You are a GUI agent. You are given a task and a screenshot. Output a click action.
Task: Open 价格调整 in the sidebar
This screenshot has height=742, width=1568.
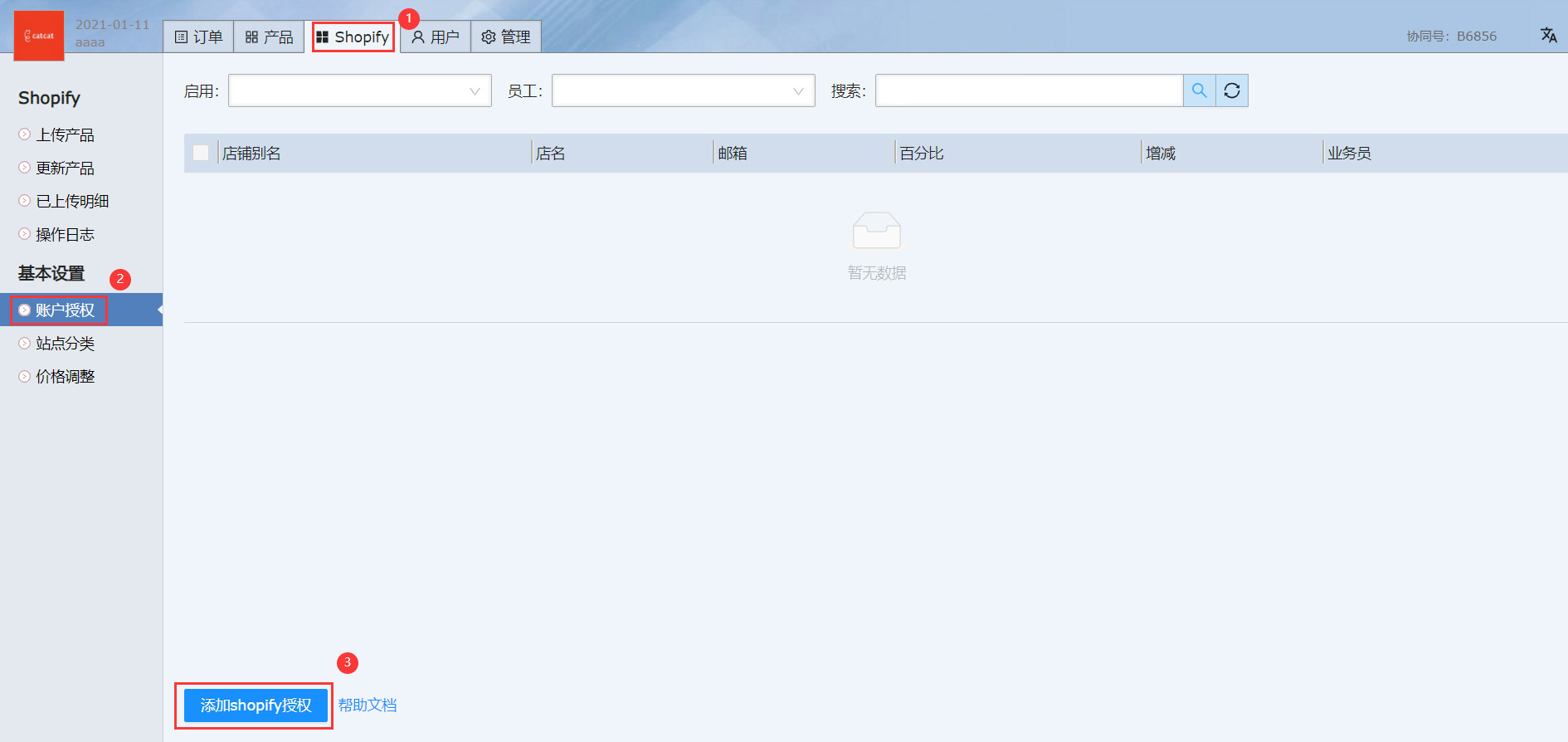tap(65, 376)
